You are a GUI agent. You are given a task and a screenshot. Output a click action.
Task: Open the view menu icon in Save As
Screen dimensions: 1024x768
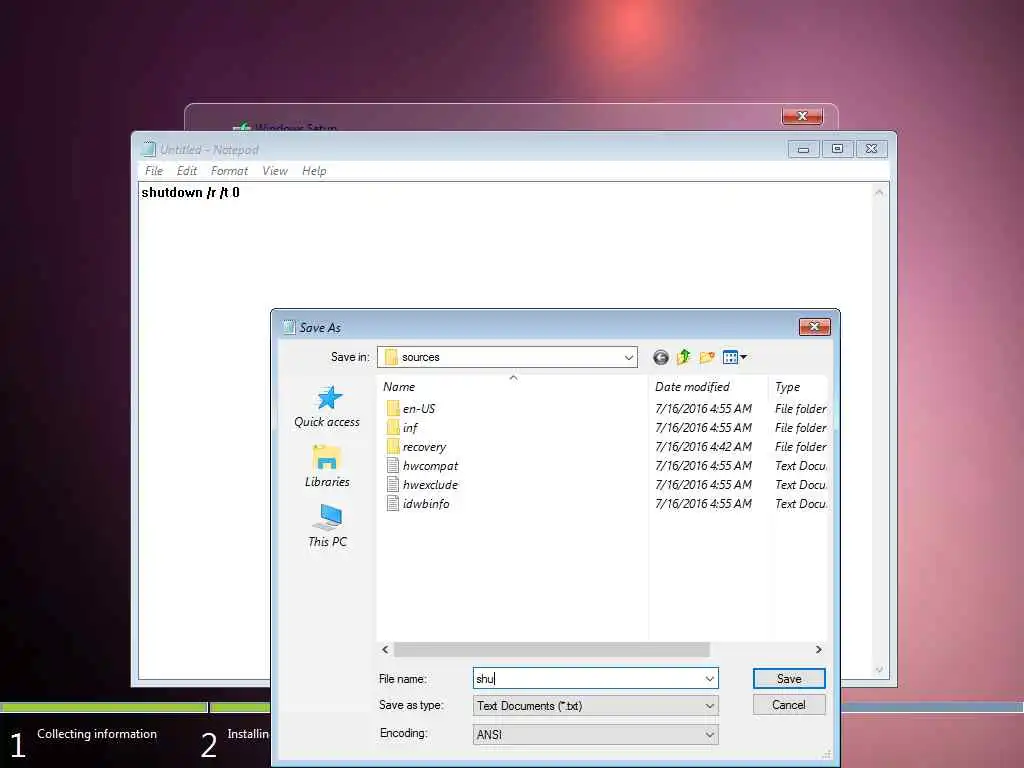click(x=734, y=357)
